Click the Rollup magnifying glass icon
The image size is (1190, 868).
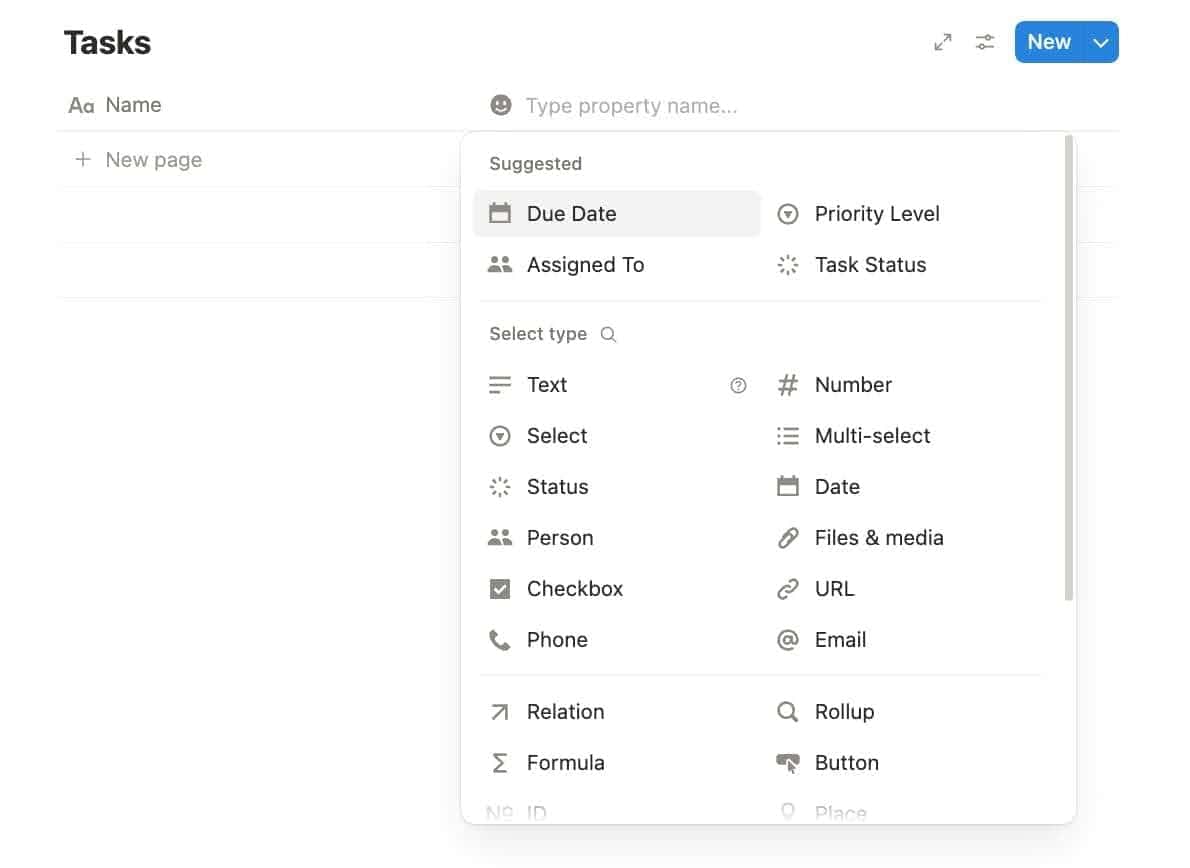pyautogui.click(x=788, y=711)
